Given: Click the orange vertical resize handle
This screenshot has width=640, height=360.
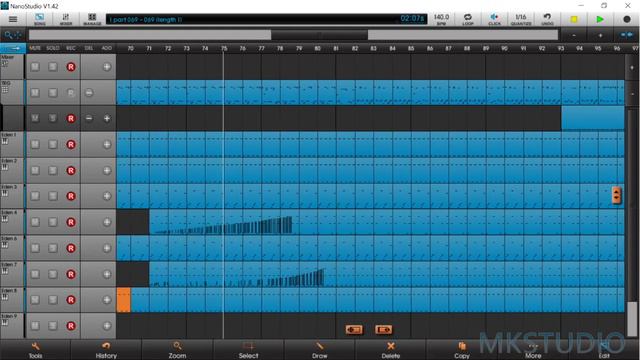Looking at the screenshot, I should pyautogui.click(x=616, y=196).
